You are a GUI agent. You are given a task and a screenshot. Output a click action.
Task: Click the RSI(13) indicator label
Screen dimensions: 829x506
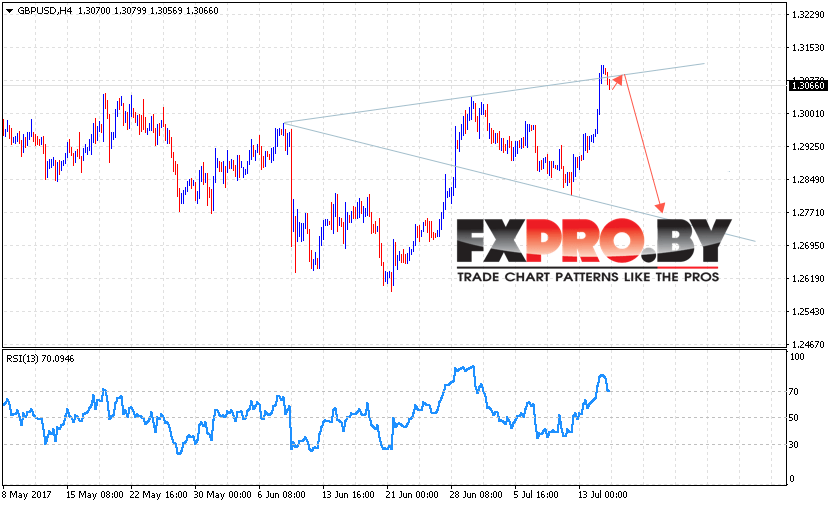[40, 359]
